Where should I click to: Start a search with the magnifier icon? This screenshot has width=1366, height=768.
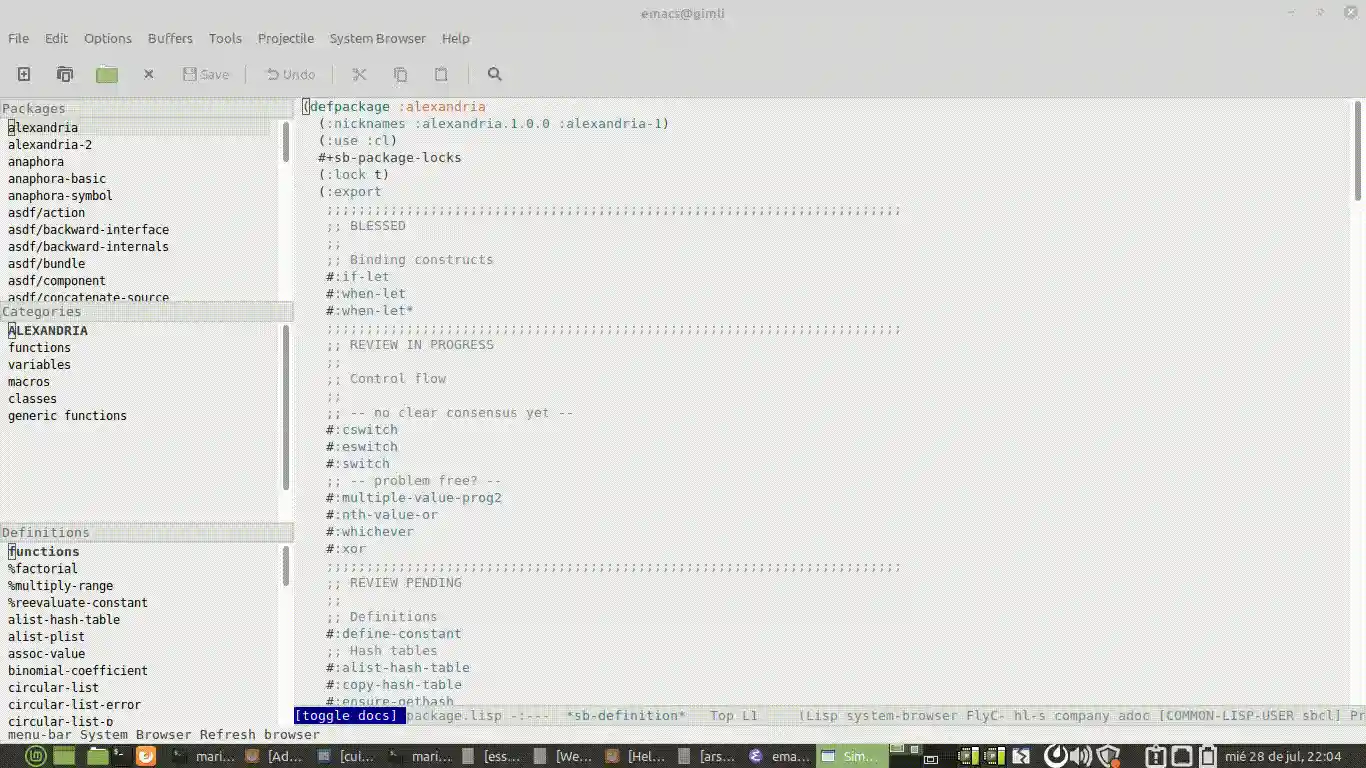pos(494,74)
